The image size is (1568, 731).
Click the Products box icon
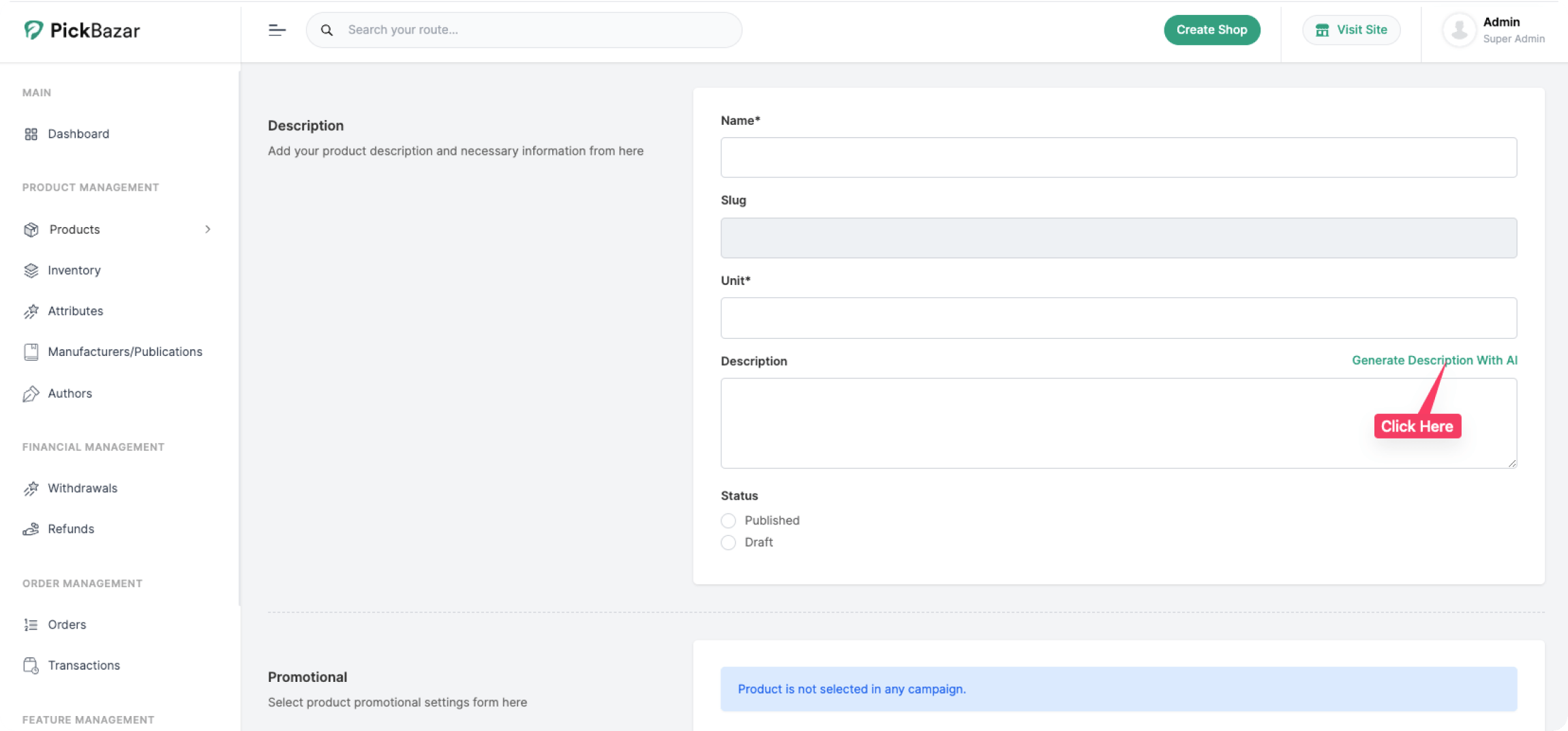tap(31, 230)
